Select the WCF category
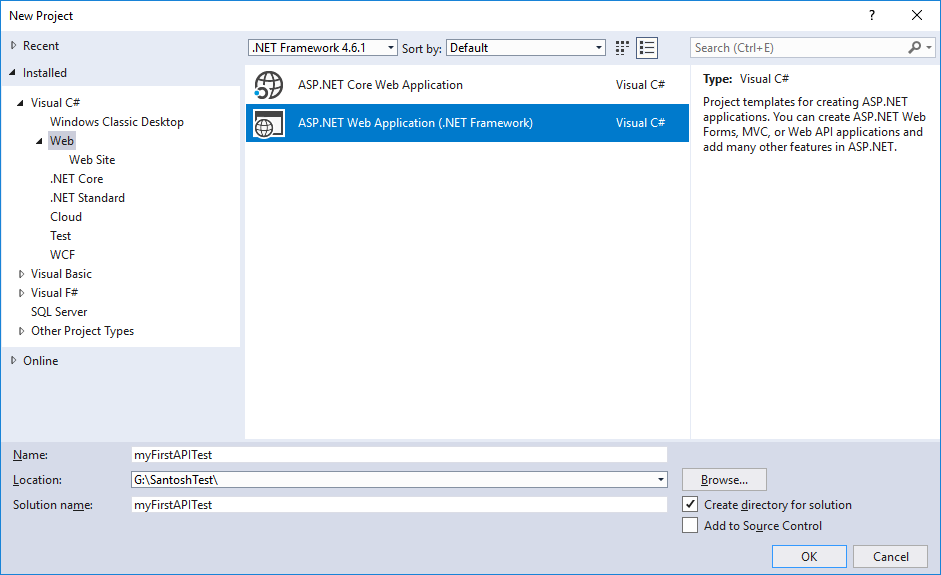 point(62,254)
